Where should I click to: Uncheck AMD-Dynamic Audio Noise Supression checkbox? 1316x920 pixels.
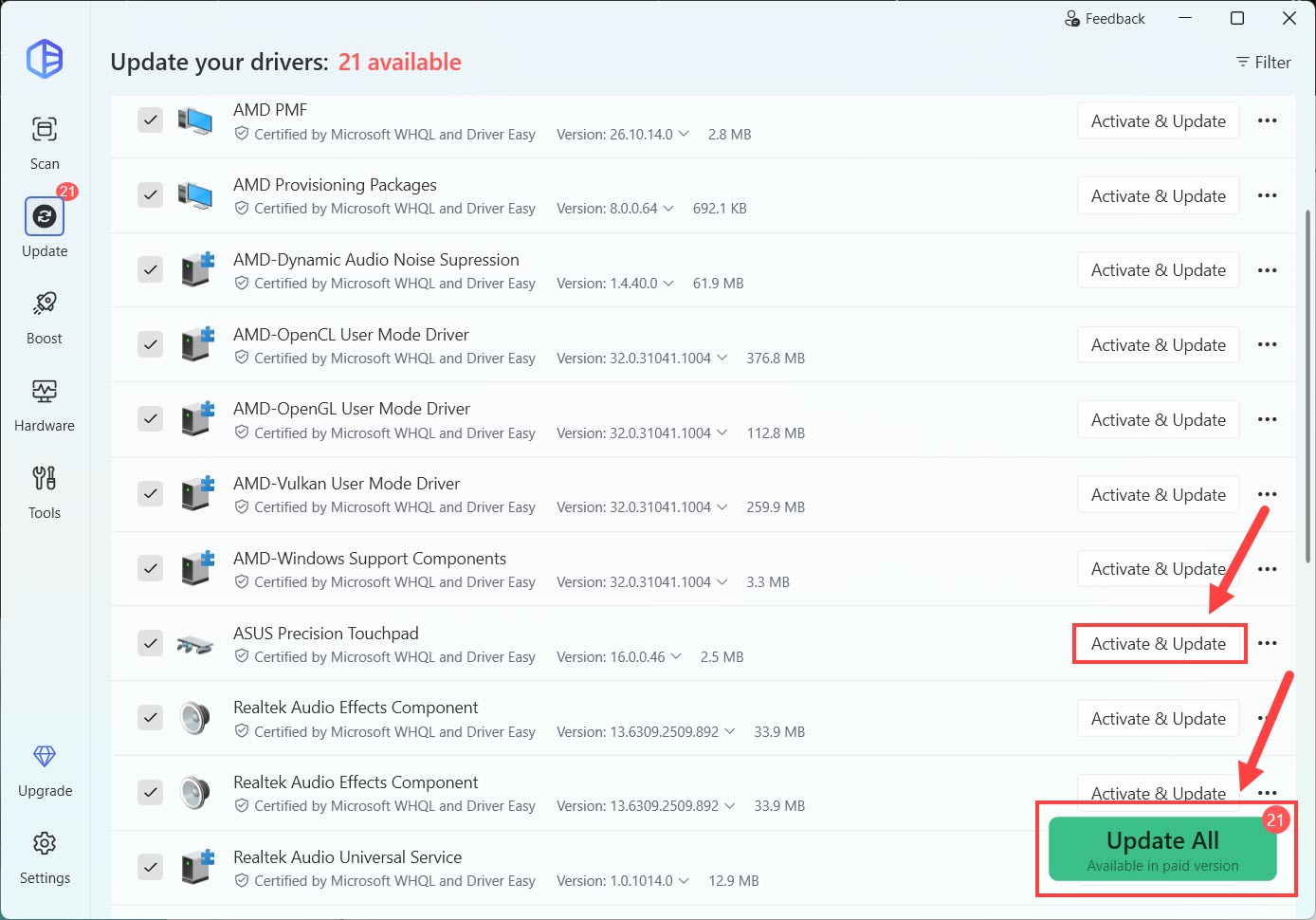pos(151,270)
